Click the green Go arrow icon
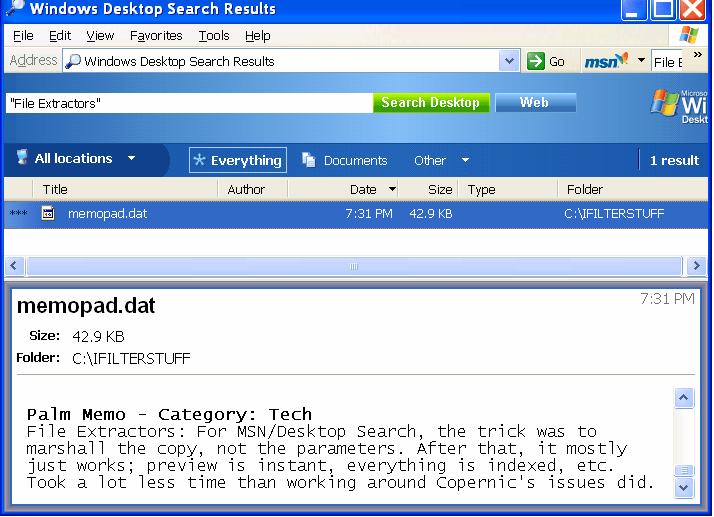The height and width of the screenshot is (517, 714). (x=536, y=61)
